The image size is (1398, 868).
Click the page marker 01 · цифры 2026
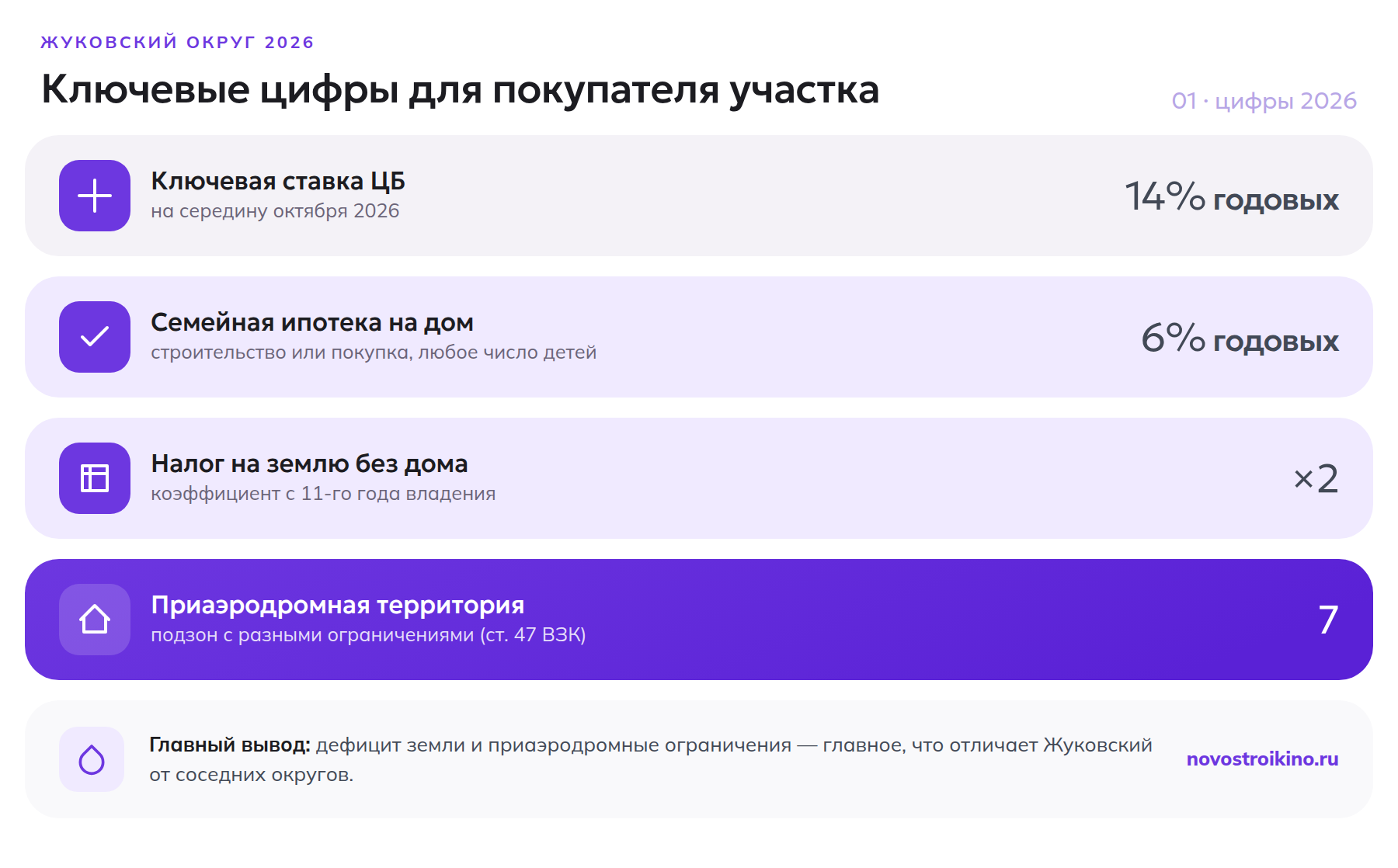pos(1264,101)
